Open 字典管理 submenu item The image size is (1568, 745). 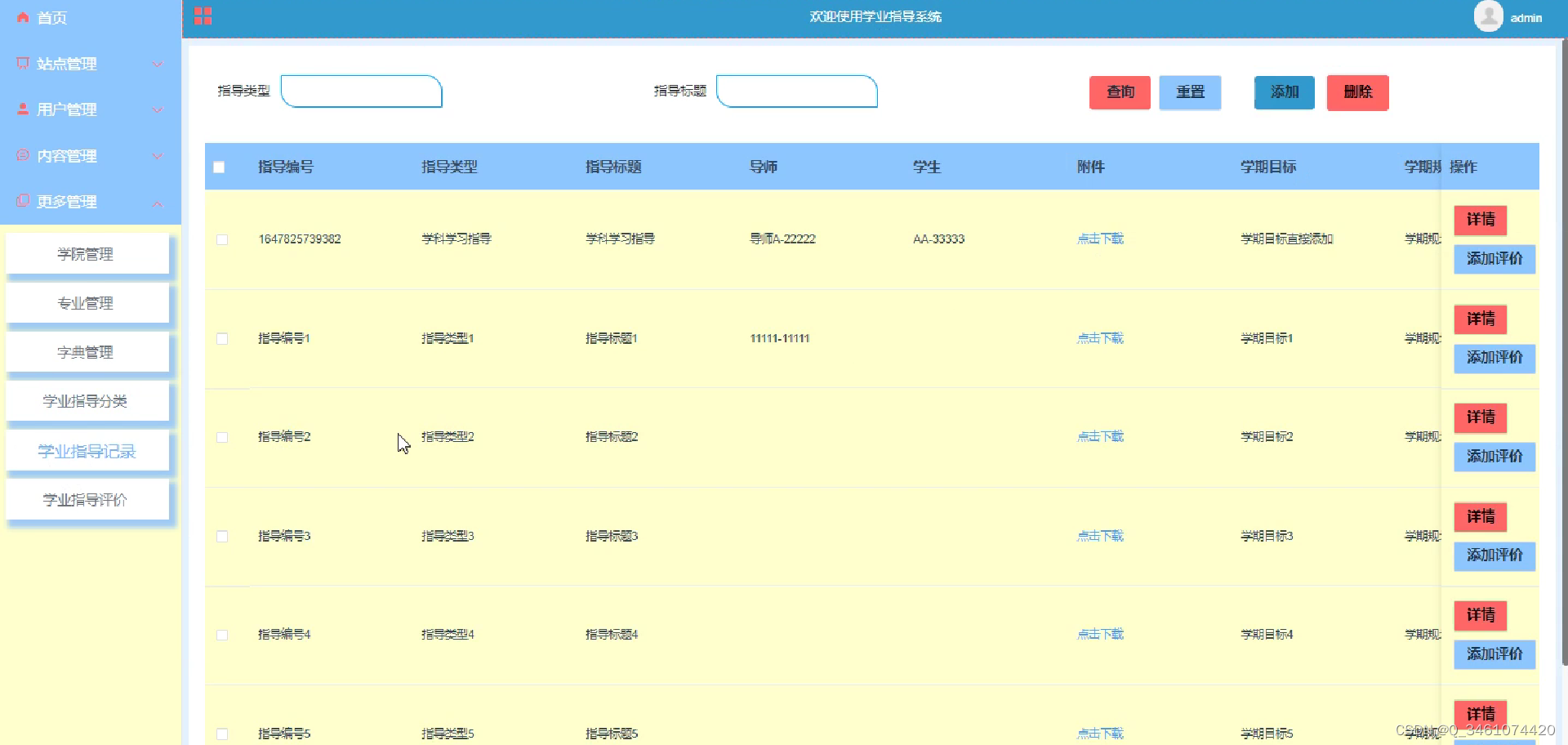click(x=87, y=352)
